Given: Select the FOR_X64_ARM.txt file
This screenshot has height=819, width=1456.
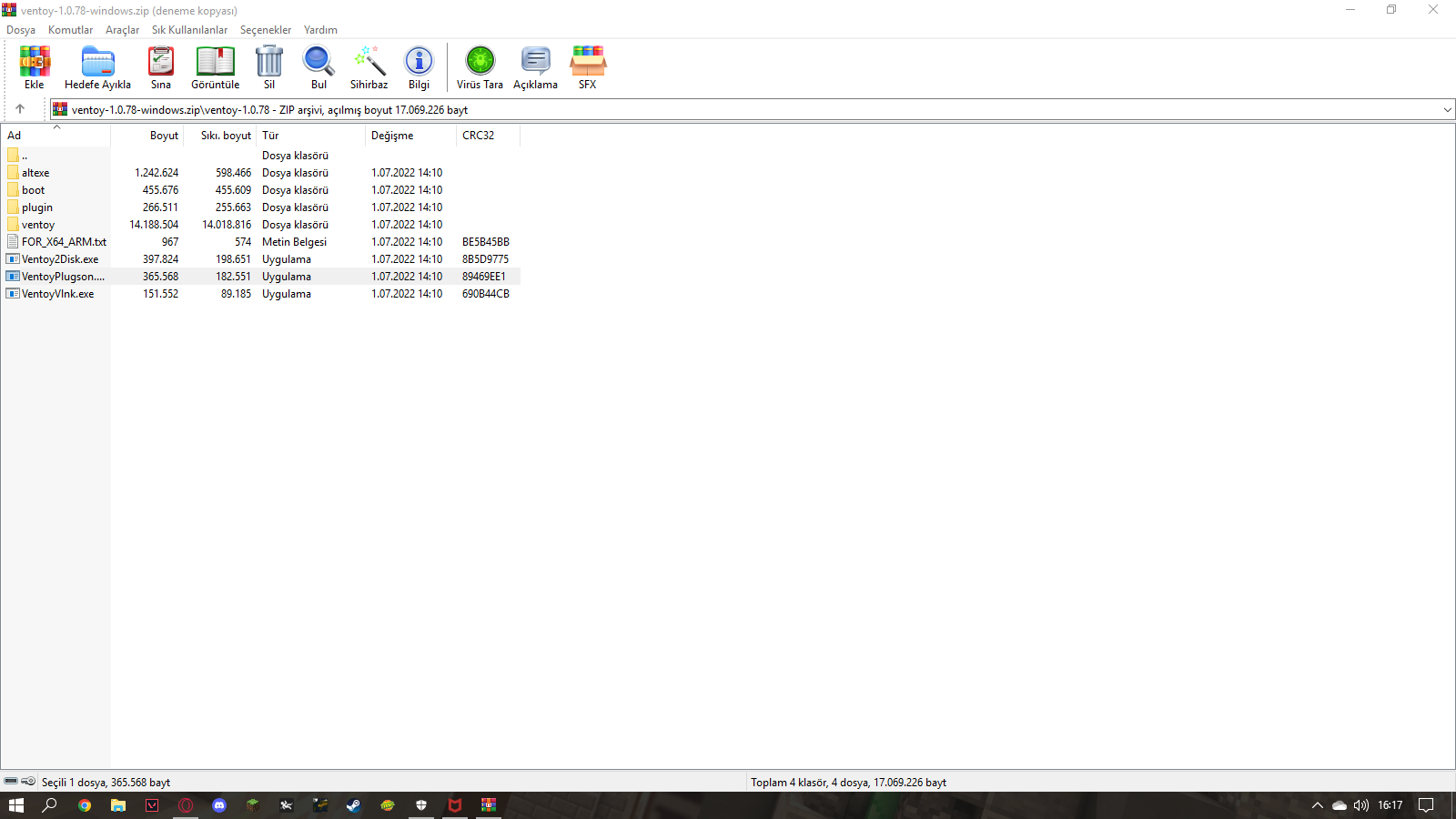Looking at the screenshot, I should click(261, 242).
